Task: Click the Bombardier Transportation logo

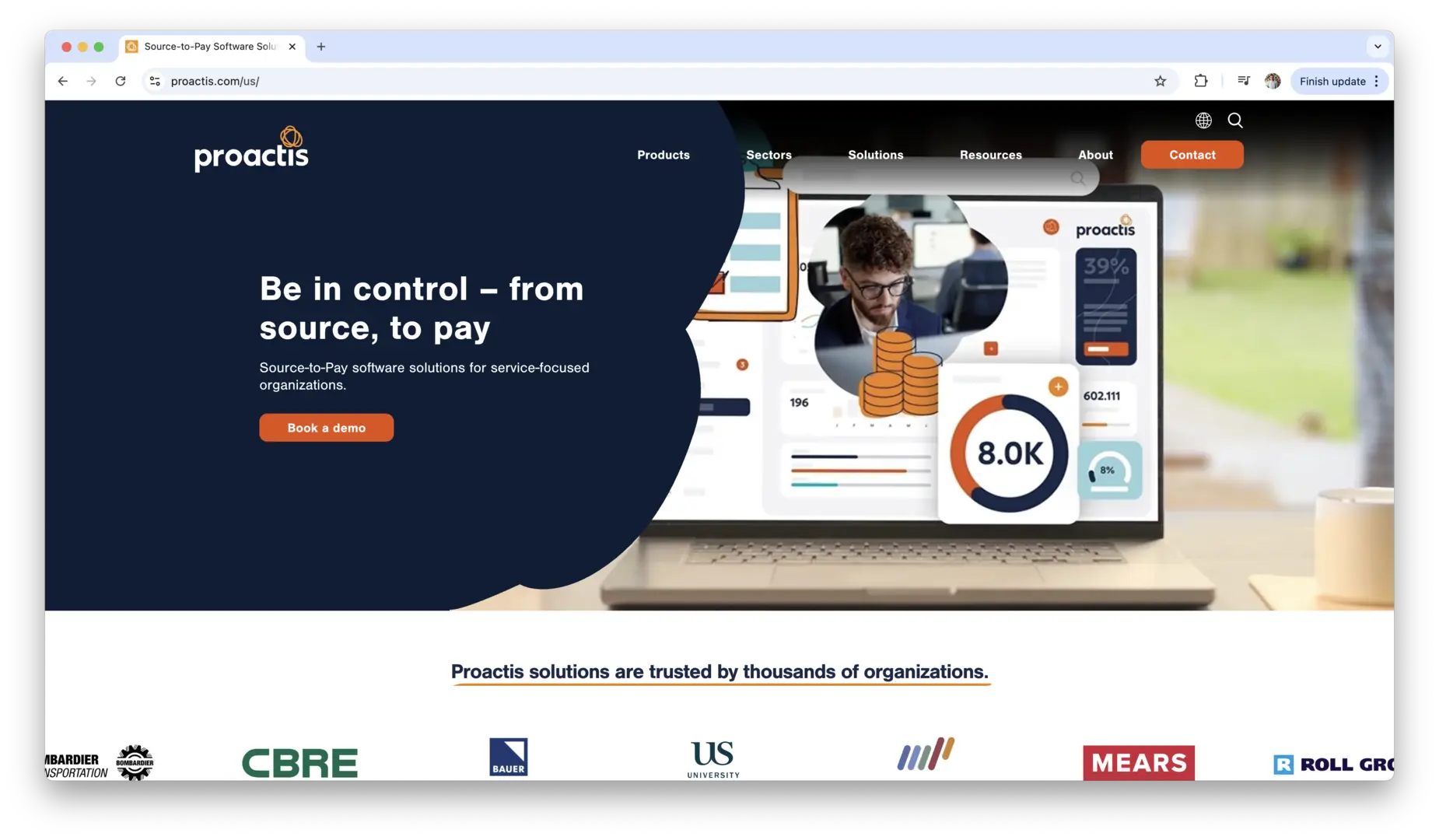Action: click(x=100, y=762)
